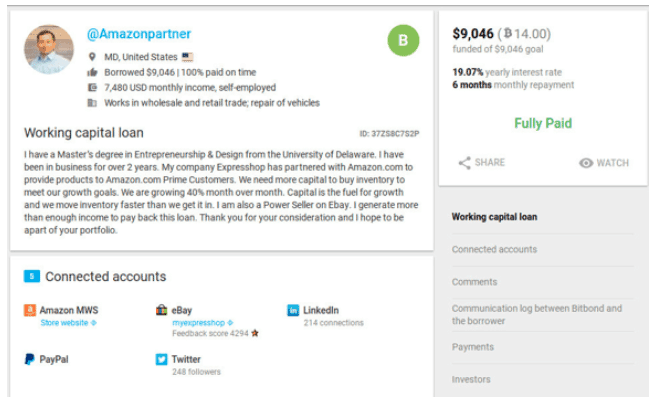Open Communication log between Bitbond and borrower
The width and height of the screenshot is (657, 410).
tap(536, 314)
